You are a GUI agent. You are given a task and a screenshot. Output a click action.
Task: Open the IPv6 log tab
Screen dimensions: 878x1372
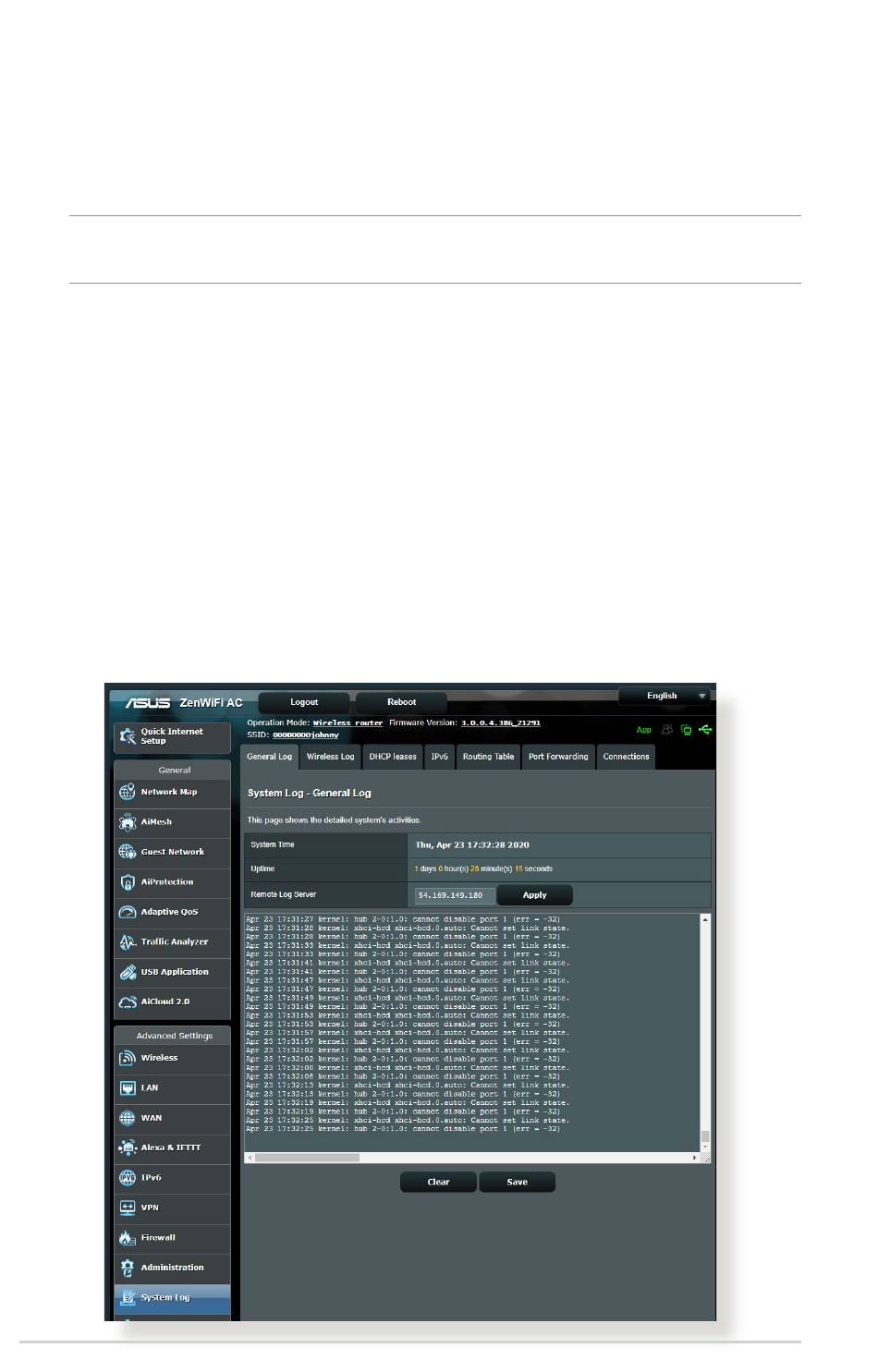(440, 757)
